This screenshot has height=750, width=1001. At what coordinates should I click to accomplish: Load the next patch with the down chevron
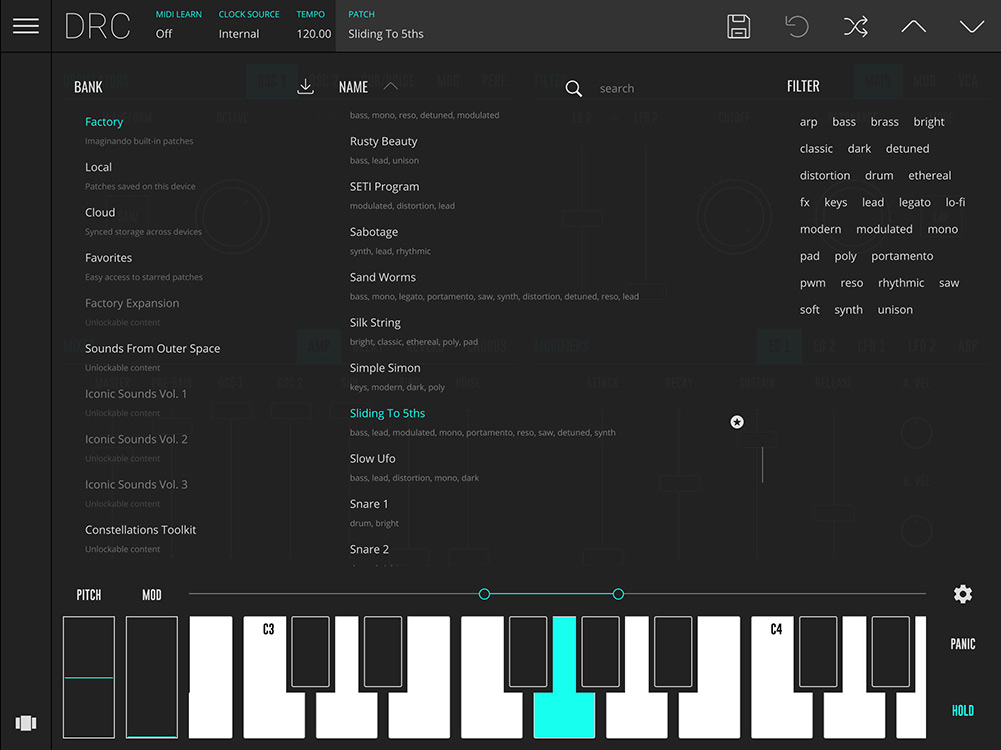pyautogui.click(x=970, y=26)
